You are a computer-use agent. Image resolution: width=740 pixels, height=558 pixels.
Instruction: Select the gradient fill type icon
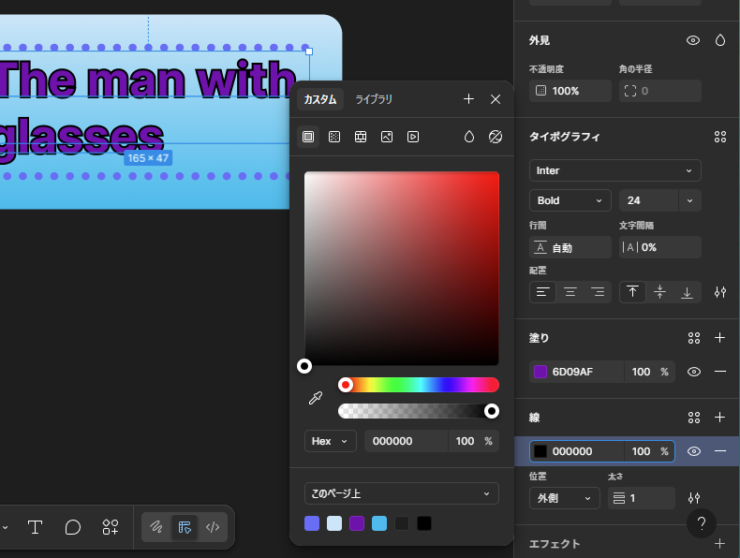coord(334,137)
